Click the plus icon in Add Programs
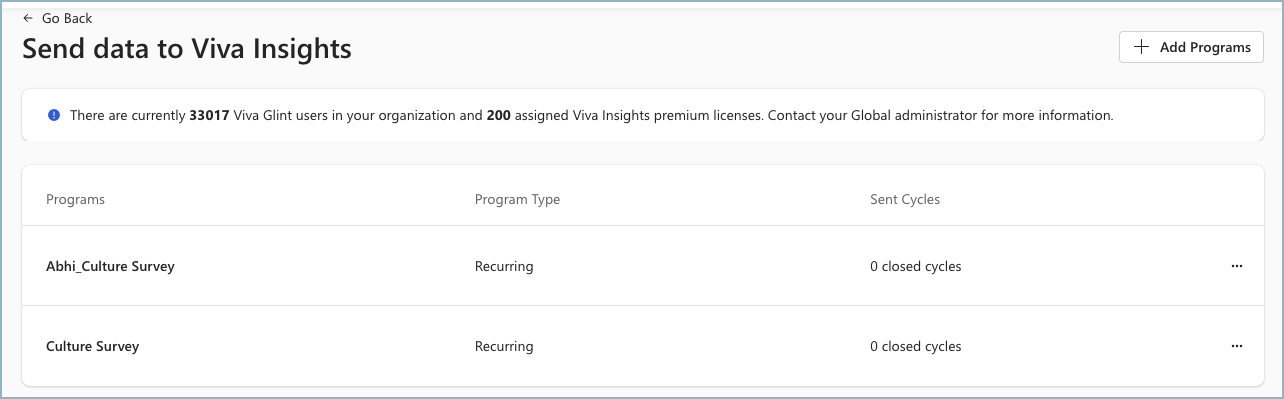1284x399 pixels. tap(1141, 47)
